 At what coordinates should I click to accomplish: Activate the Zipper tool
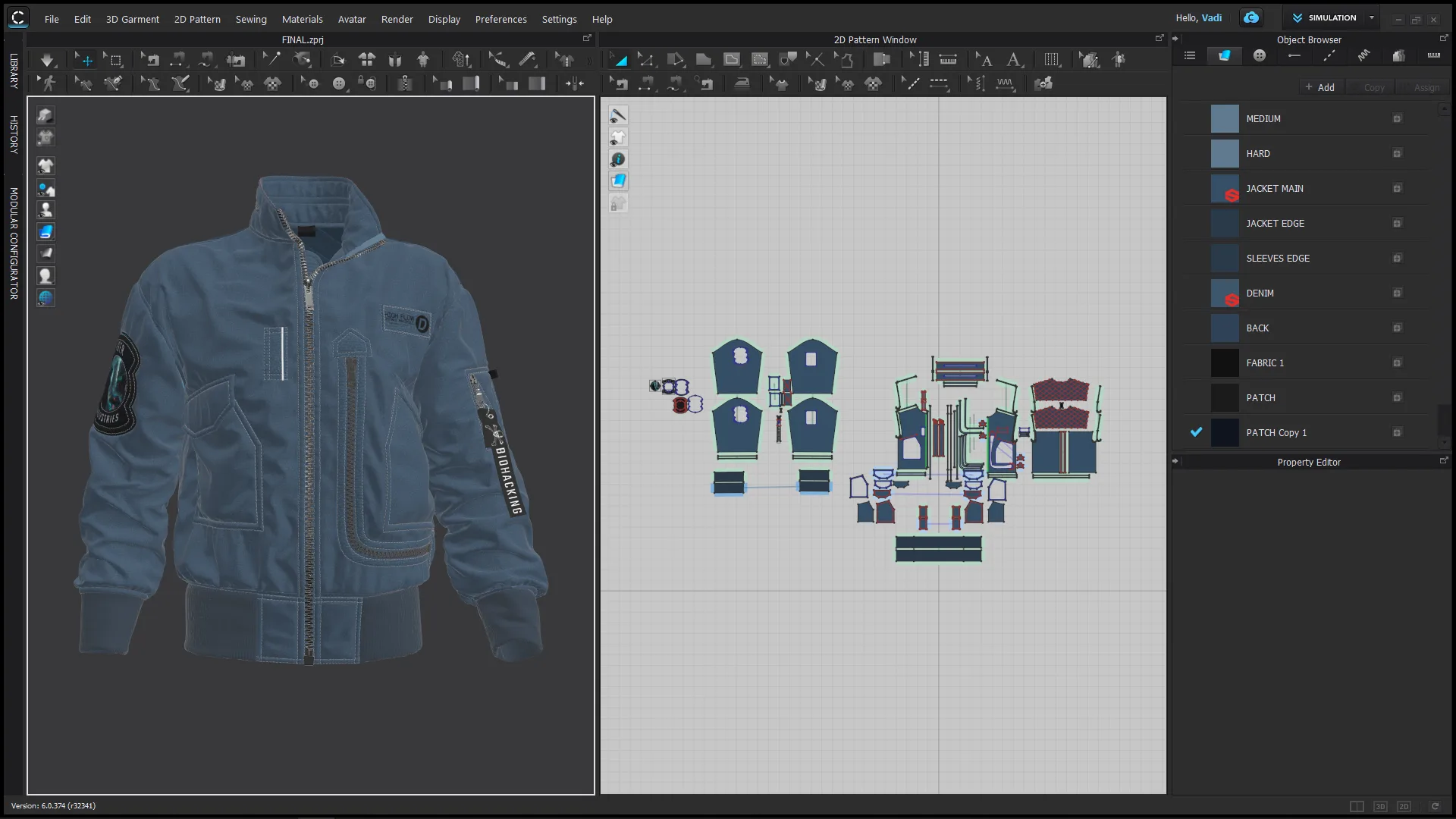tap(406, 83)
